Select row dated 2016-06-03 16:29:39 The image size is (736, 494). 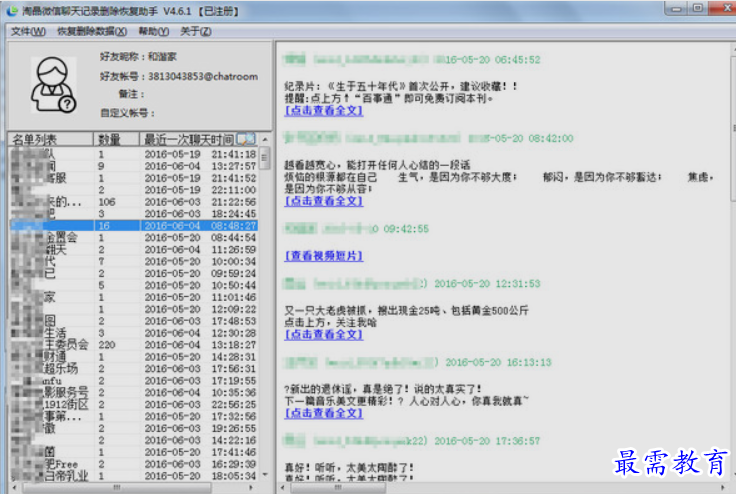pos(134,464)
